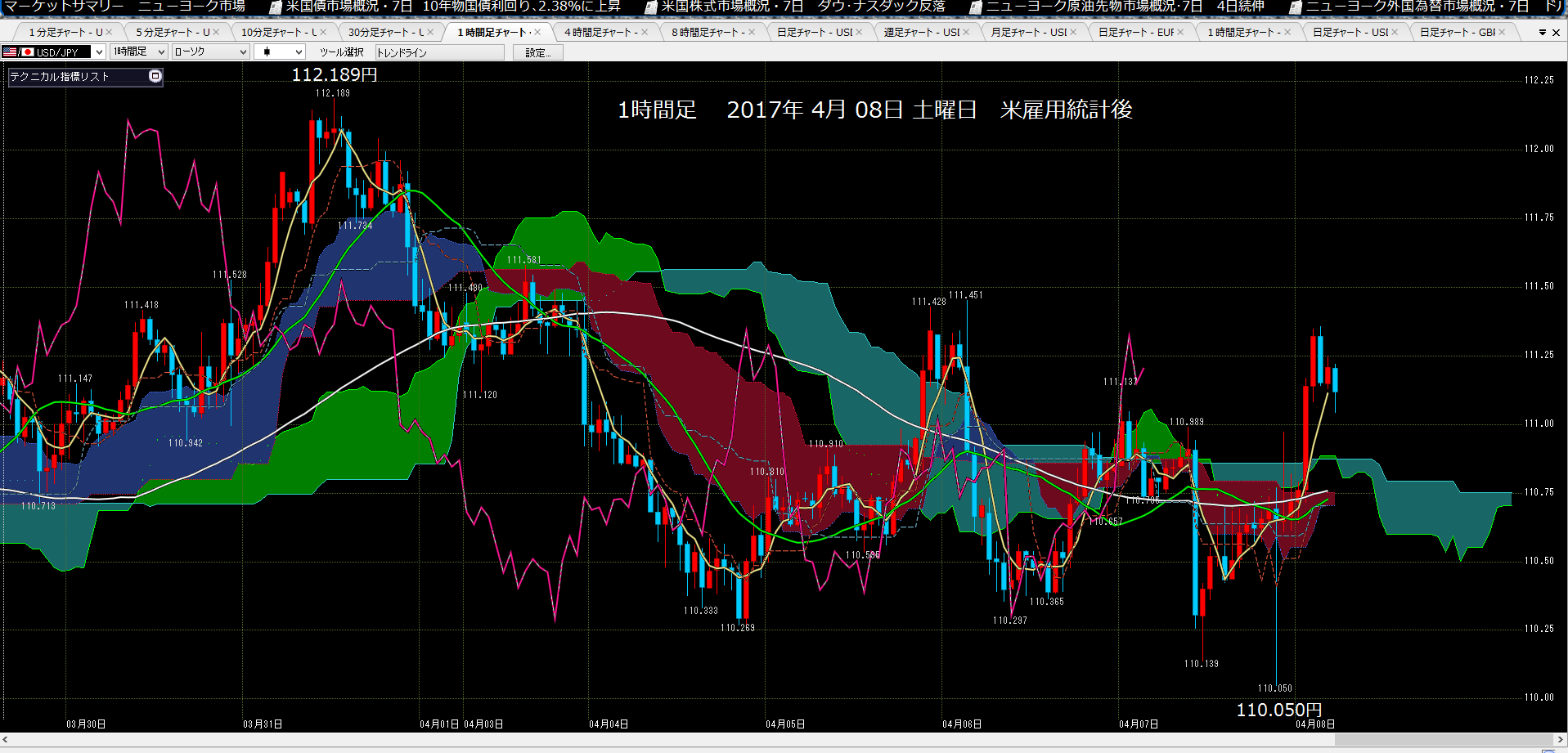
Task: Click the マーケットサマリー ニューヨーク市場 headline
Action: point(124,7)
